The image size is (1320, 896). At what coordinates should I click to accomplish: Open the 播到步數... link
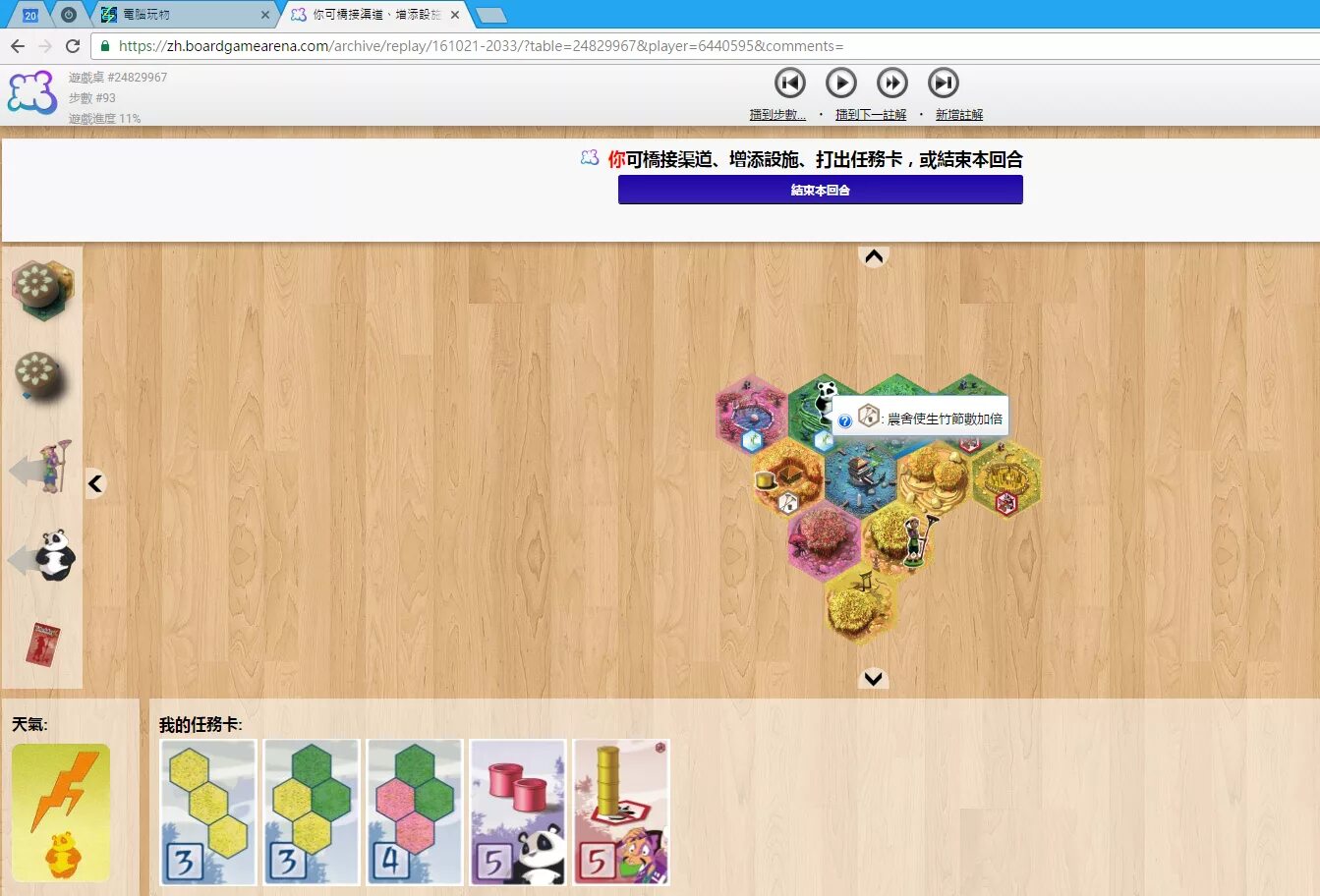pyautogui.click(x=777, y=115)
